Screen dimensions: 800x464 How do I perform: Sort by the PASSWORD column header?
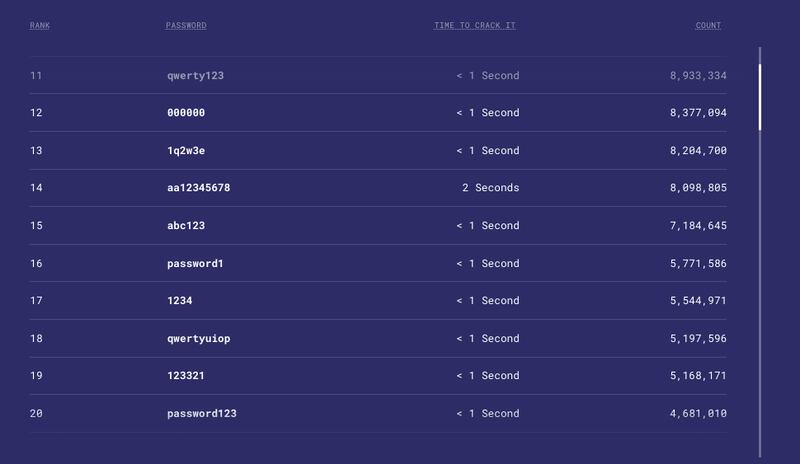186,26
